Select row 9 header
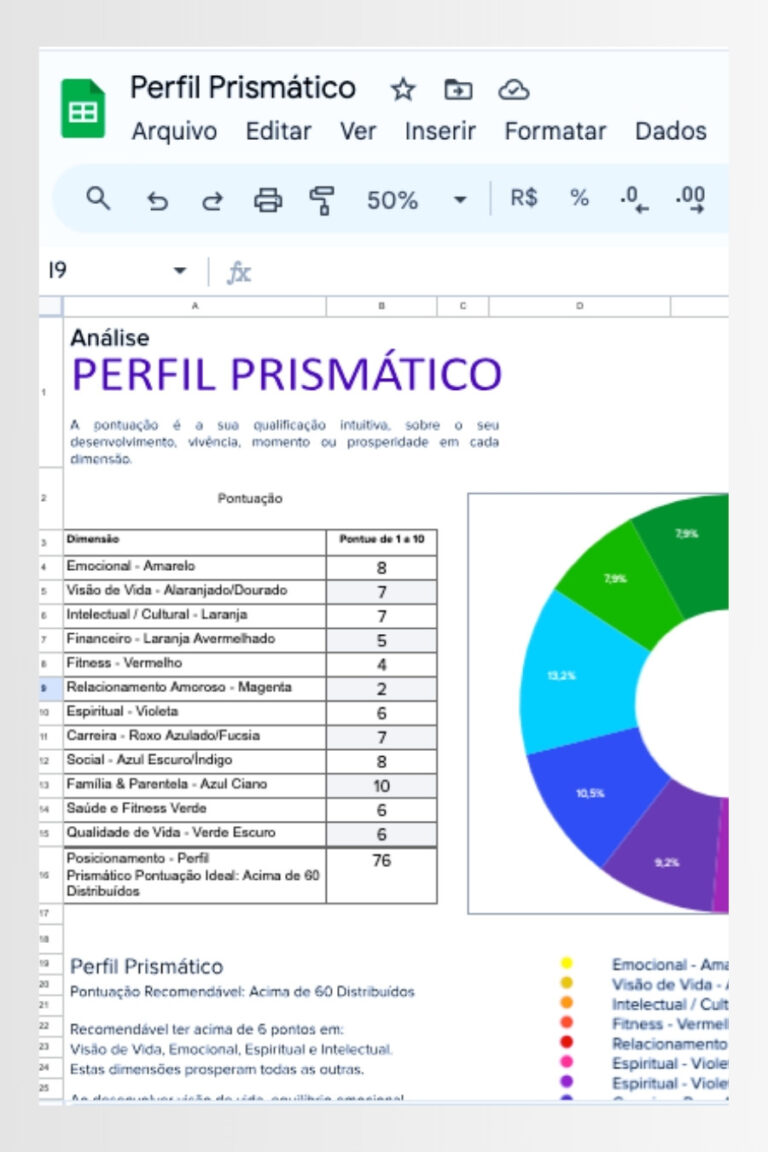Viewport: 768px width, 1152px height. [51, 688]
